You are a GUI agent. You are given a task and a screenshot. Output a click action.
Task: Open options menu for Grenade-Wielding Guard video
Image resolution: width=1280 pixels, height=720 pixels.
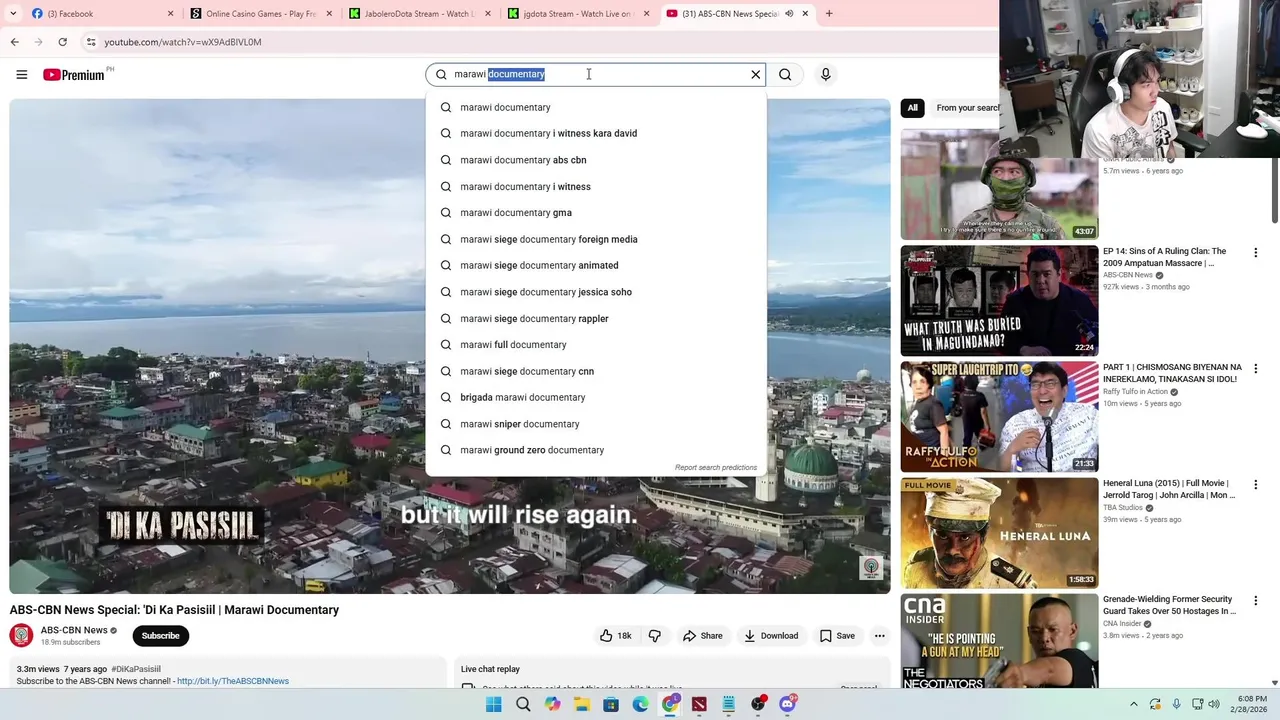click(x=1256, y=601)
